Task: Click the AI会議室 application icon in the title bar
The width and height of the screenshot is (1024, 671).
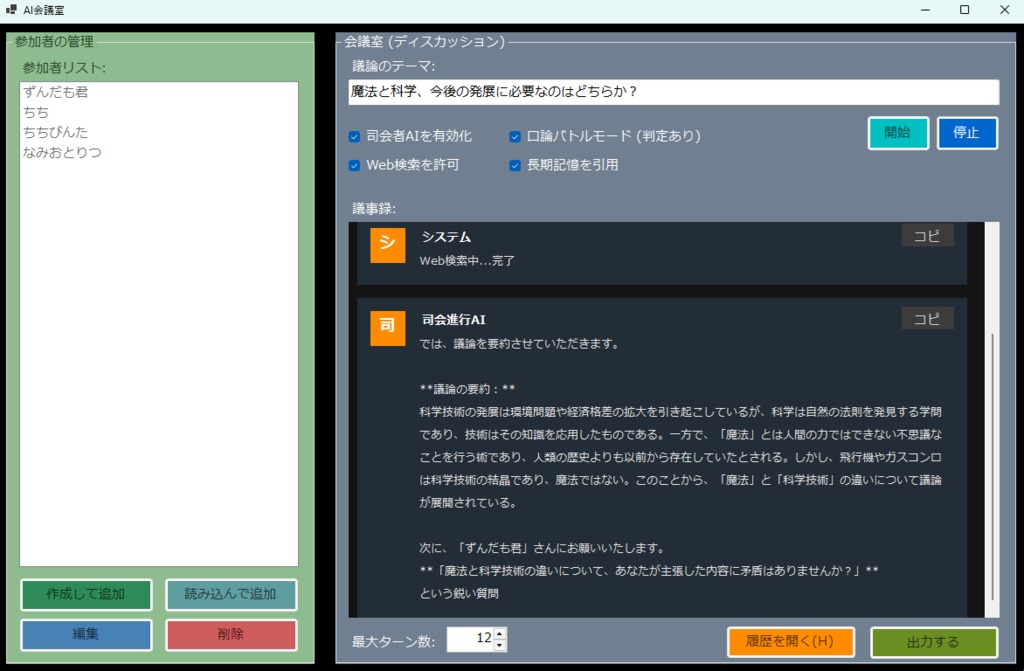Action: [14, 10]
